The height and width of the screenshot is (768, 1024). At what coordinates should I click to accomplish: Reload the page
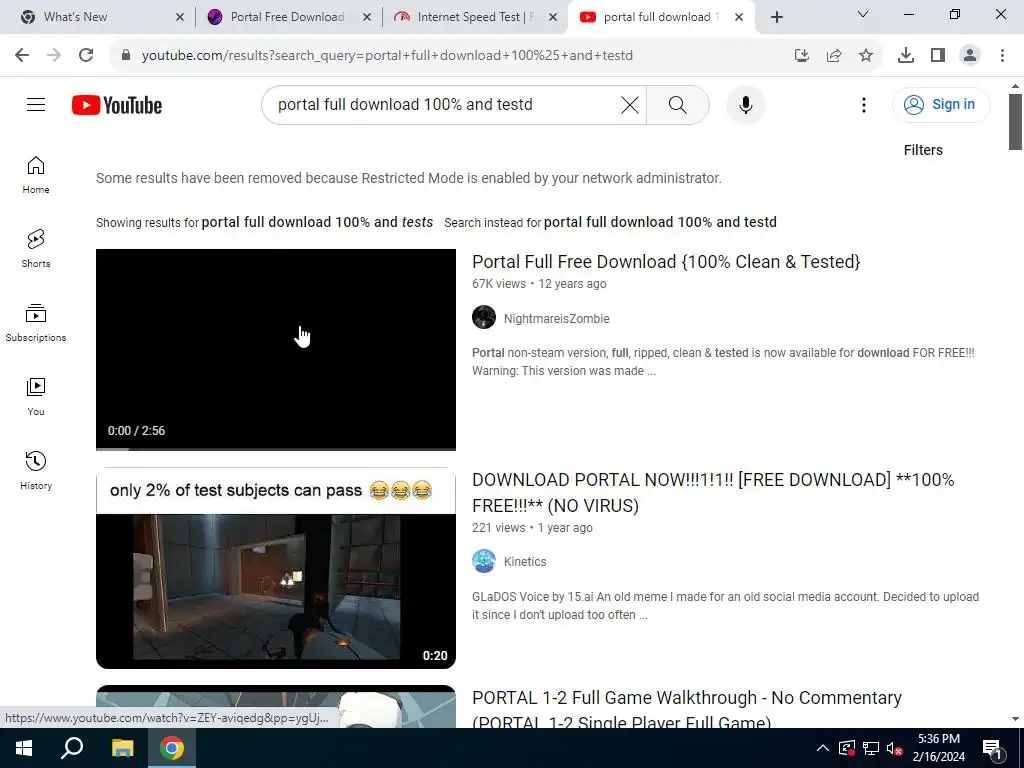click(86, 55)
